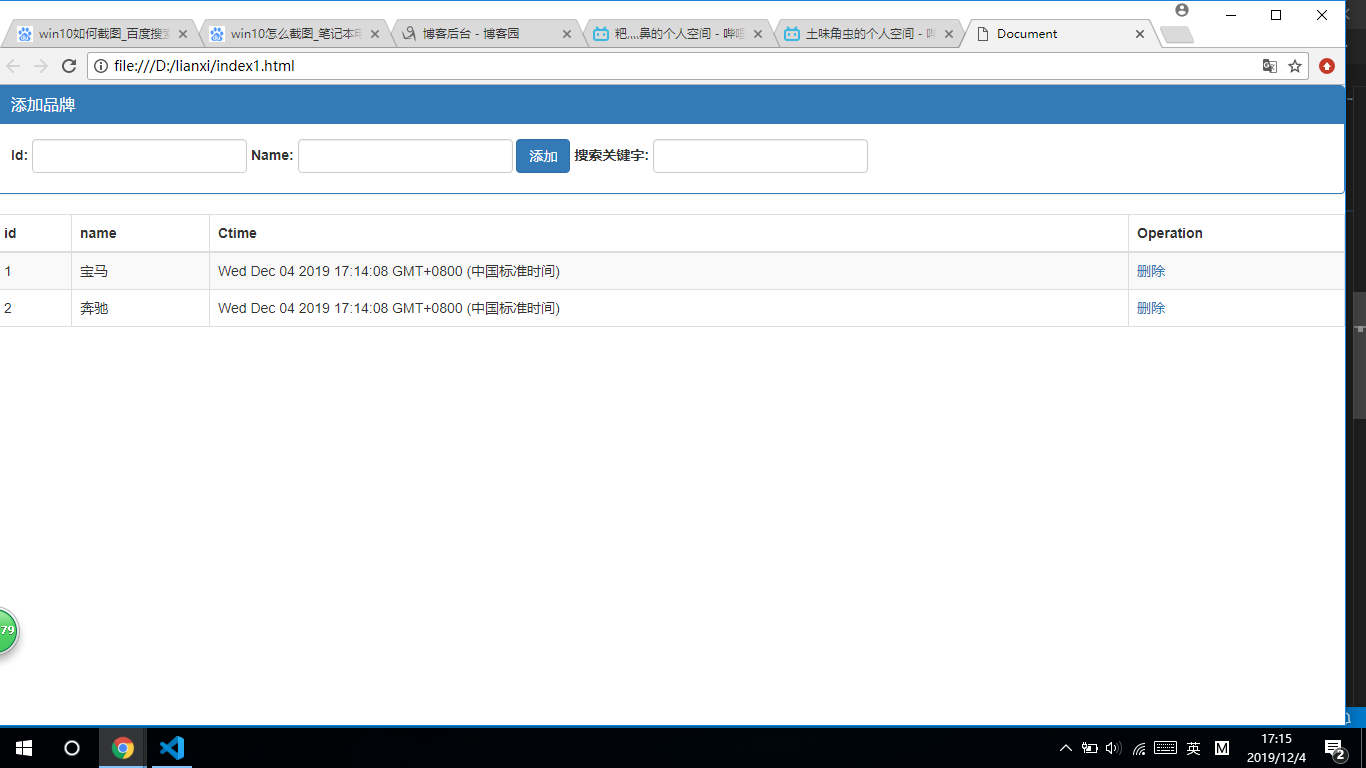The height and width of the screenshot is (768, 1366).
Task: Show hidden tray icons chevron
Action: 1066,748
